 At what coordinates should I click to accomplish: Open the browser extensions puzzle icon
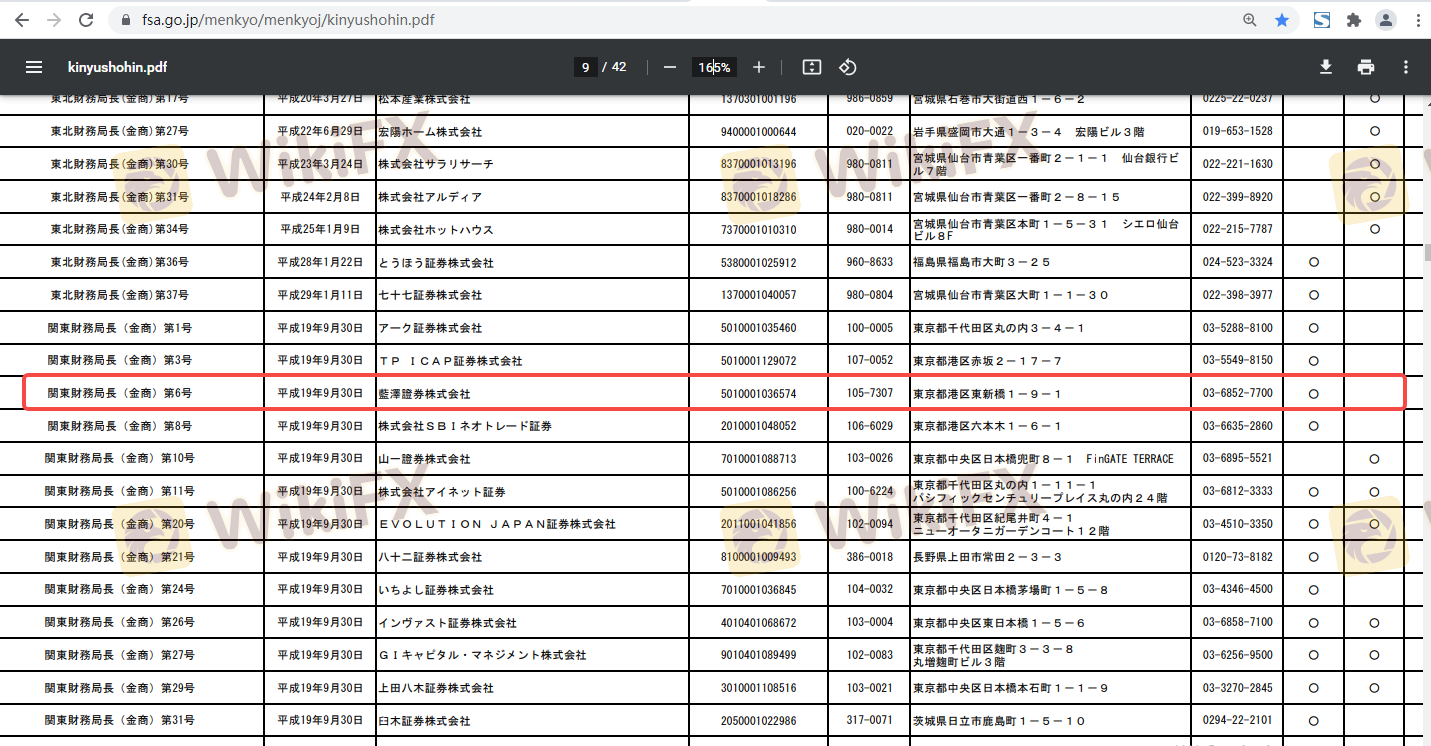(1354, 20)
